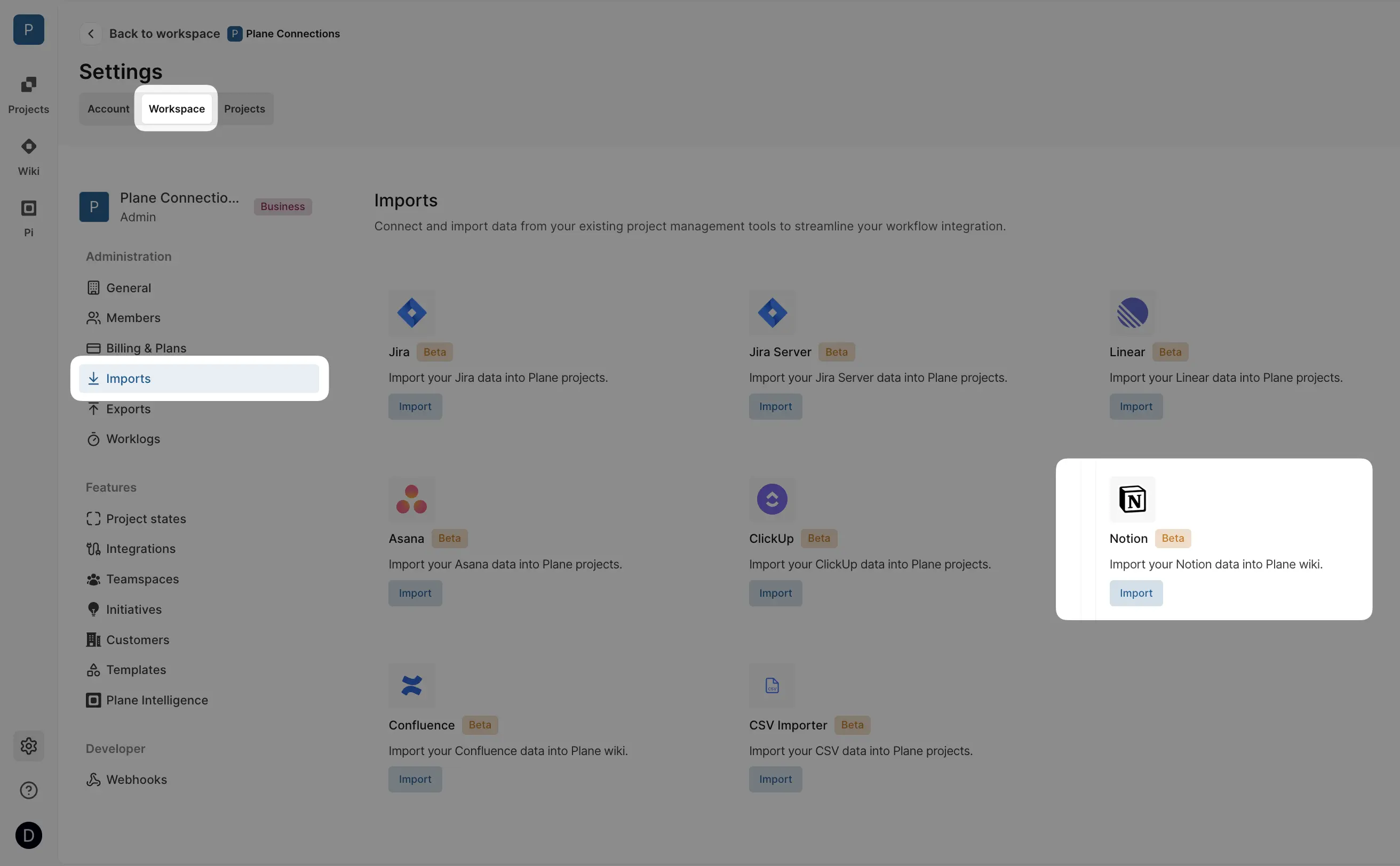The width and height of the screenshot is (1400, 866).
Task: Open Integrations settings
Action: pos(199,549)
